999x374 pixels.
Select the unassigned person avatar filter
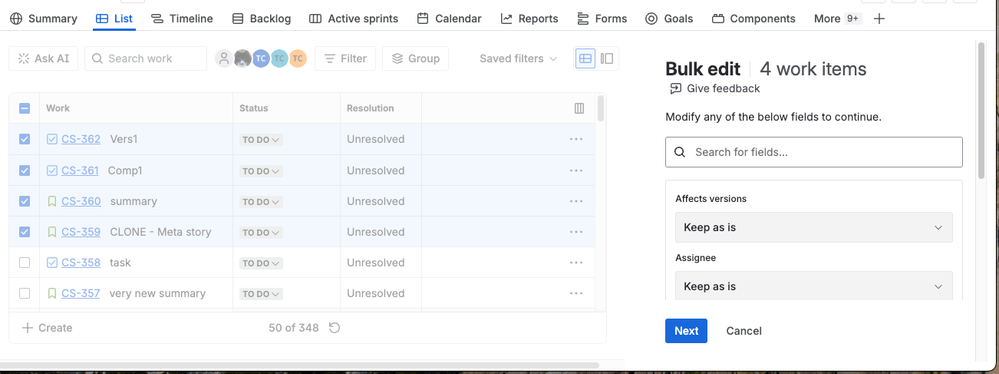(x=224, y=59)
